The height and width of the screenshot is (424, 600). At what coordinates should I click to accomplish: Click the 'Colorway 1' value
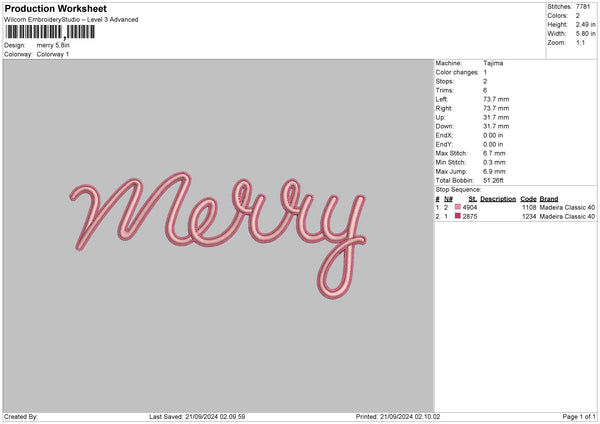tap(53, 54)
